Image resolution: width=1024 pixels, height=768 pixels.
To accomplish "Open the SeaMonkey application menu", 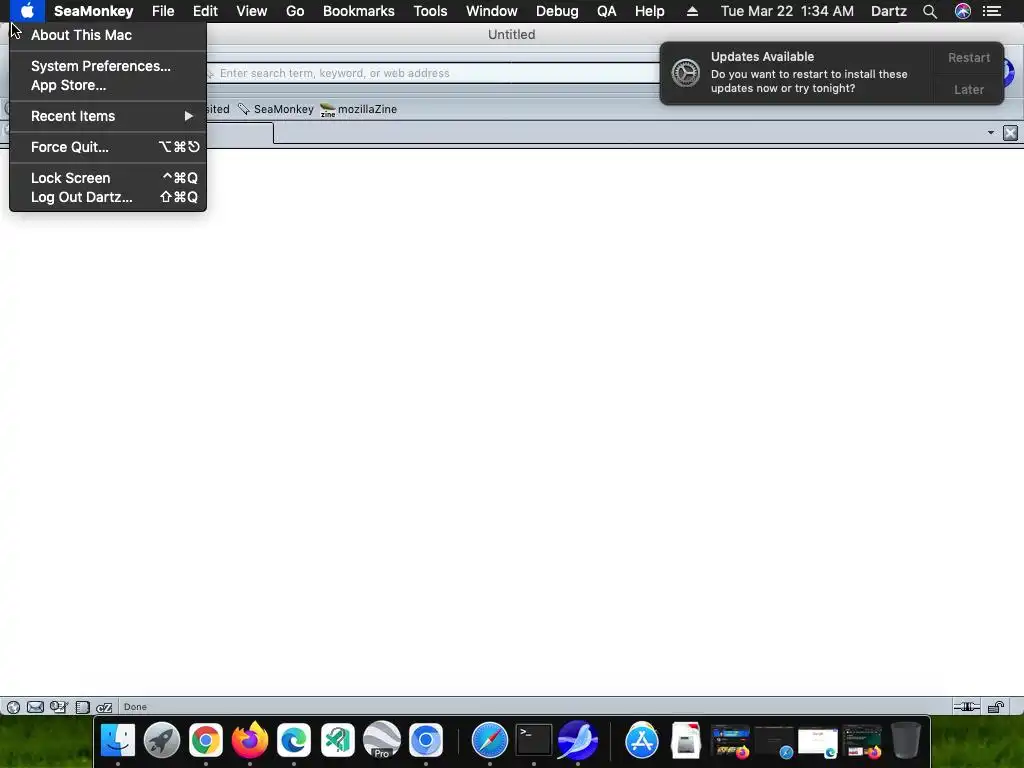I will click(93, 11).
